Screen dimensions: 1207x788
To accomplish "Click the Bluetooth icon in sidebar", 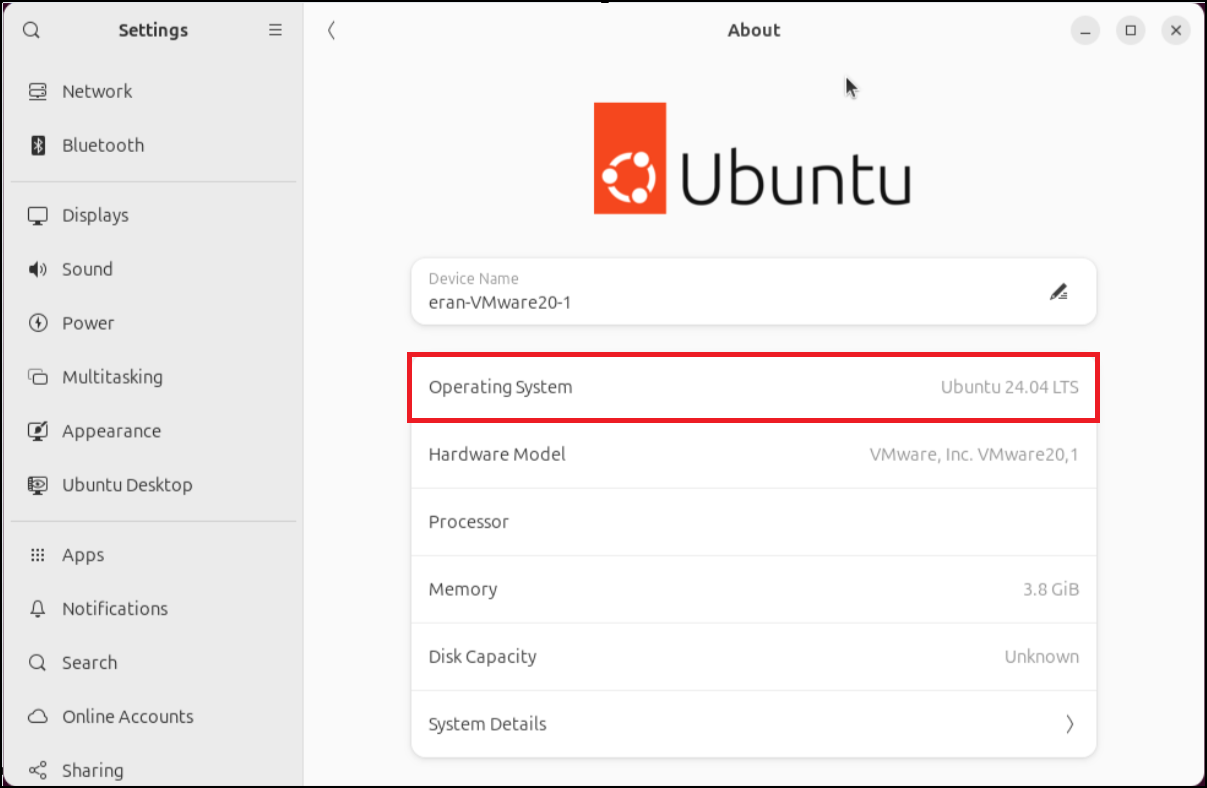I will coord(38,145).
